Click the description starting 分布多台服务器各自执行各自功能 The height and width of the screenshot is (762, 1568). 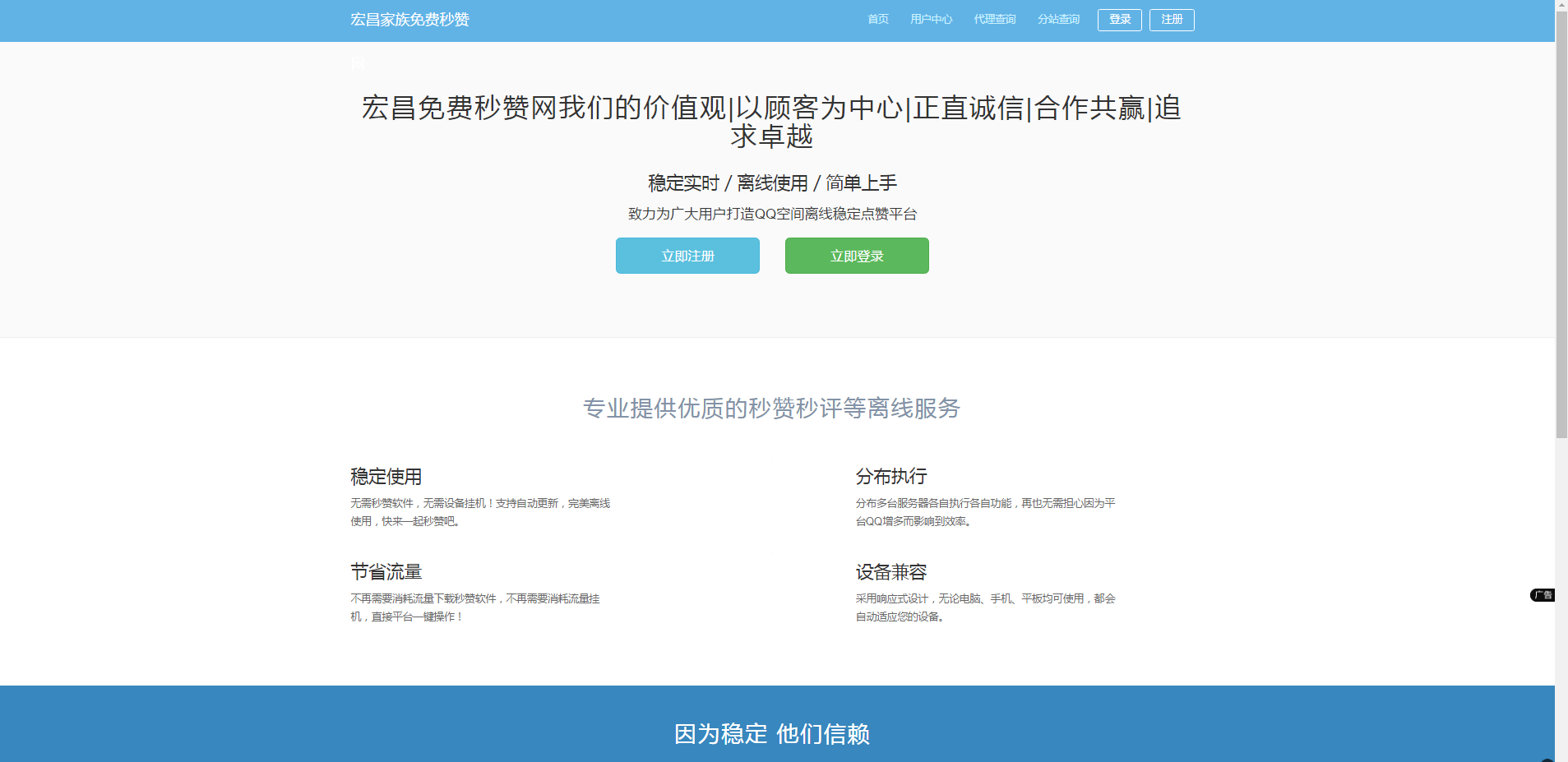985,512
